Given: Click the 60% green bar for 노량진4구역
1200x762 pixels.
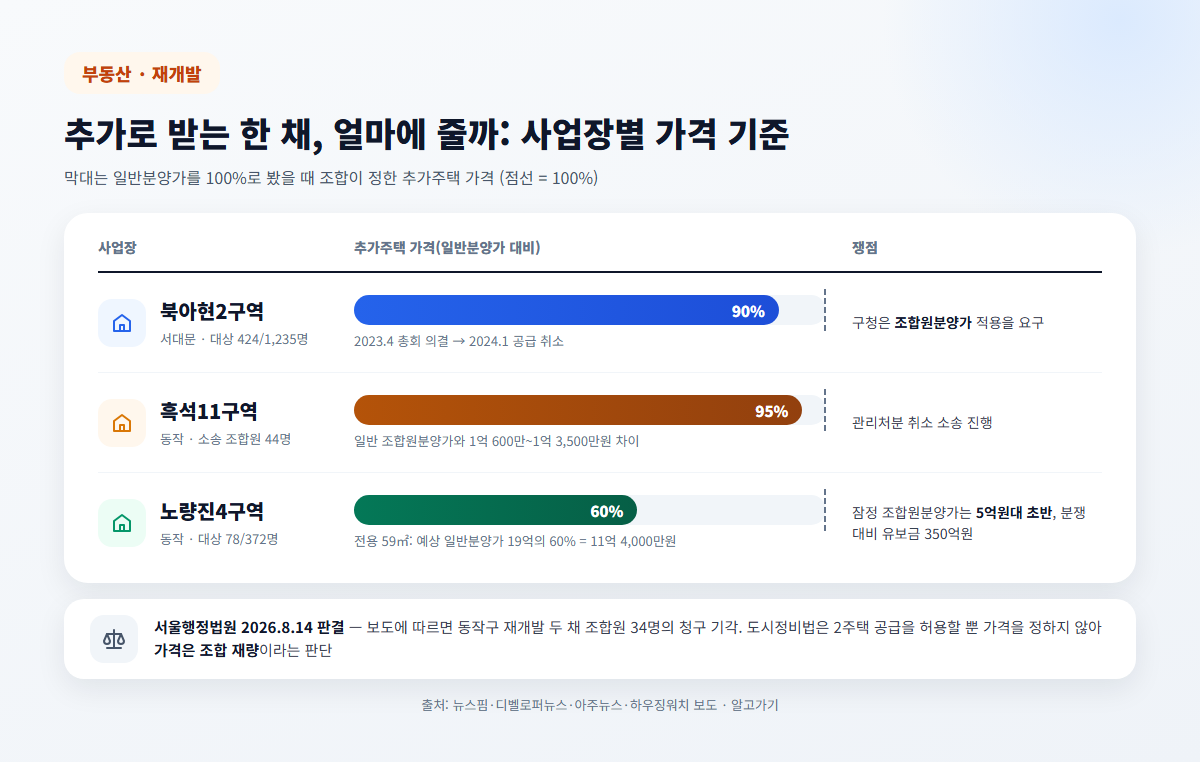Looking at the screenshot, I should click(x=495, y=510).
